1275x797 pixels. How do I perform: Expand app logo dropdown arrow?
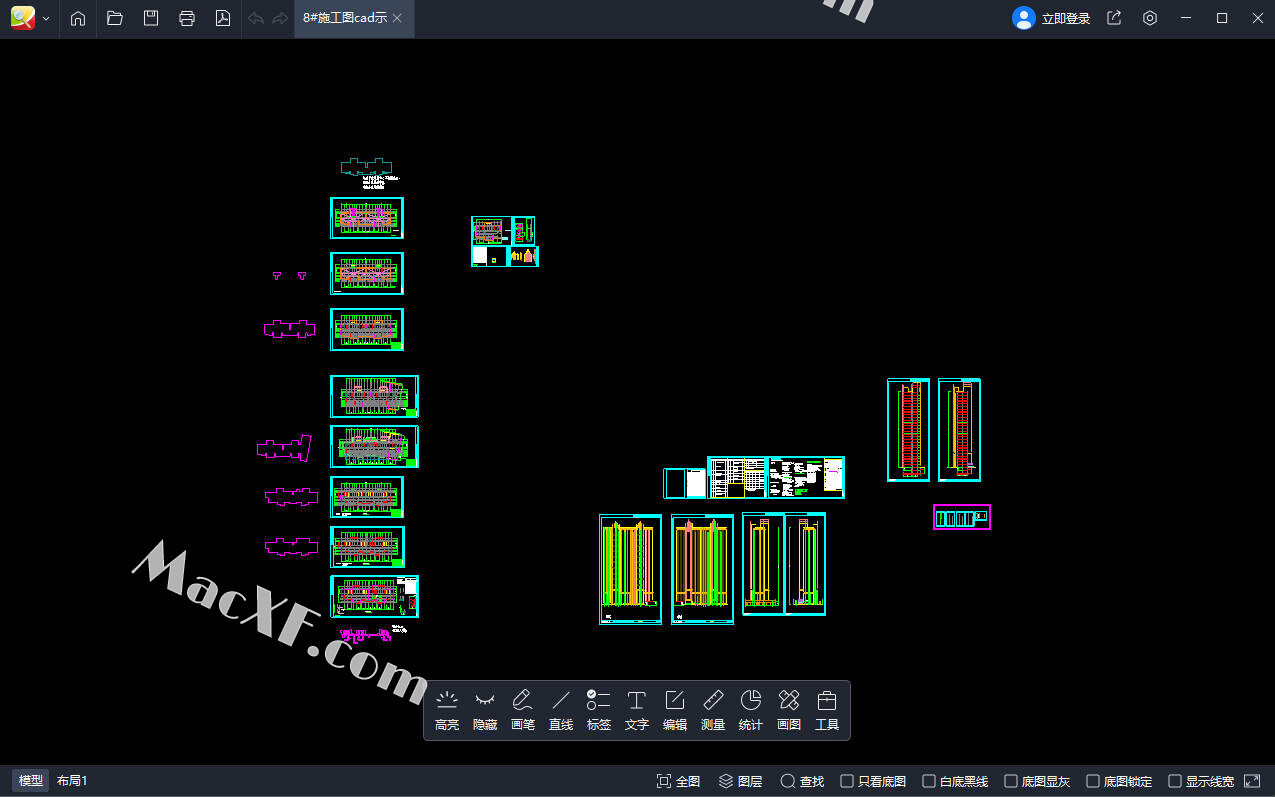coord(46,19)
